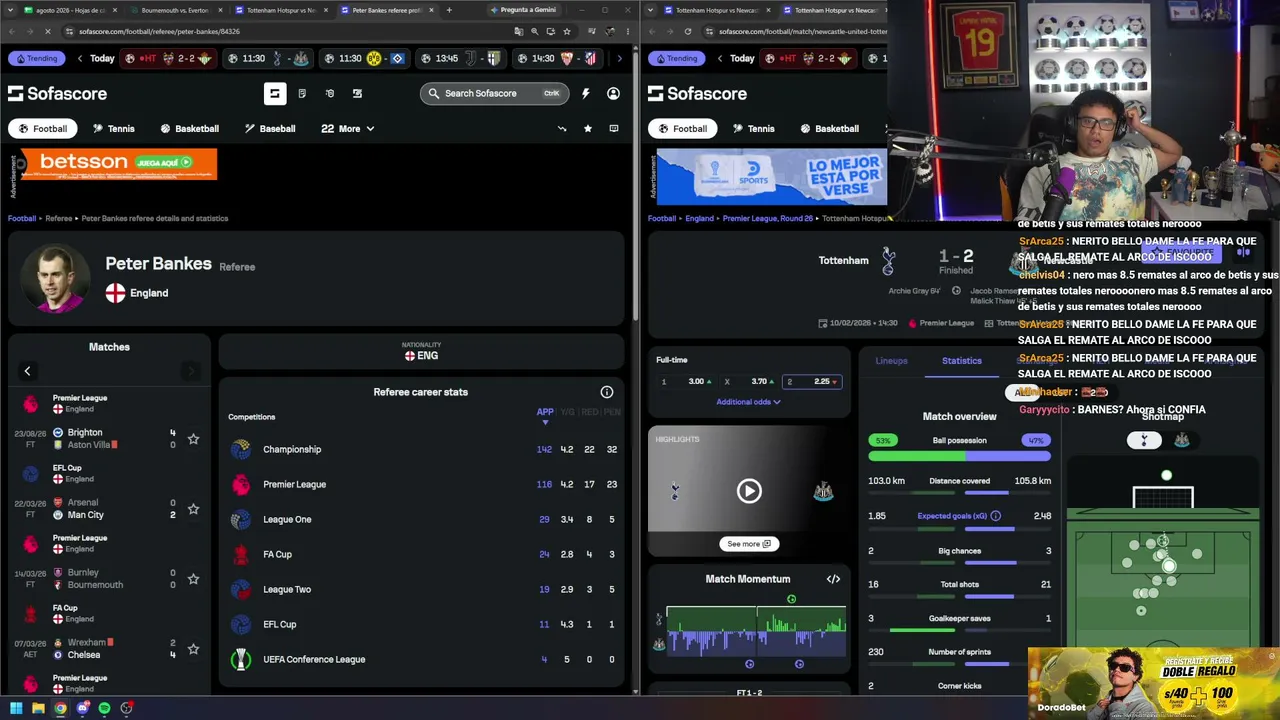Viewport: 1280px width, 720px height.
Task: Click the bookmark star in the left browser address bar
Action: coord(566,31)
